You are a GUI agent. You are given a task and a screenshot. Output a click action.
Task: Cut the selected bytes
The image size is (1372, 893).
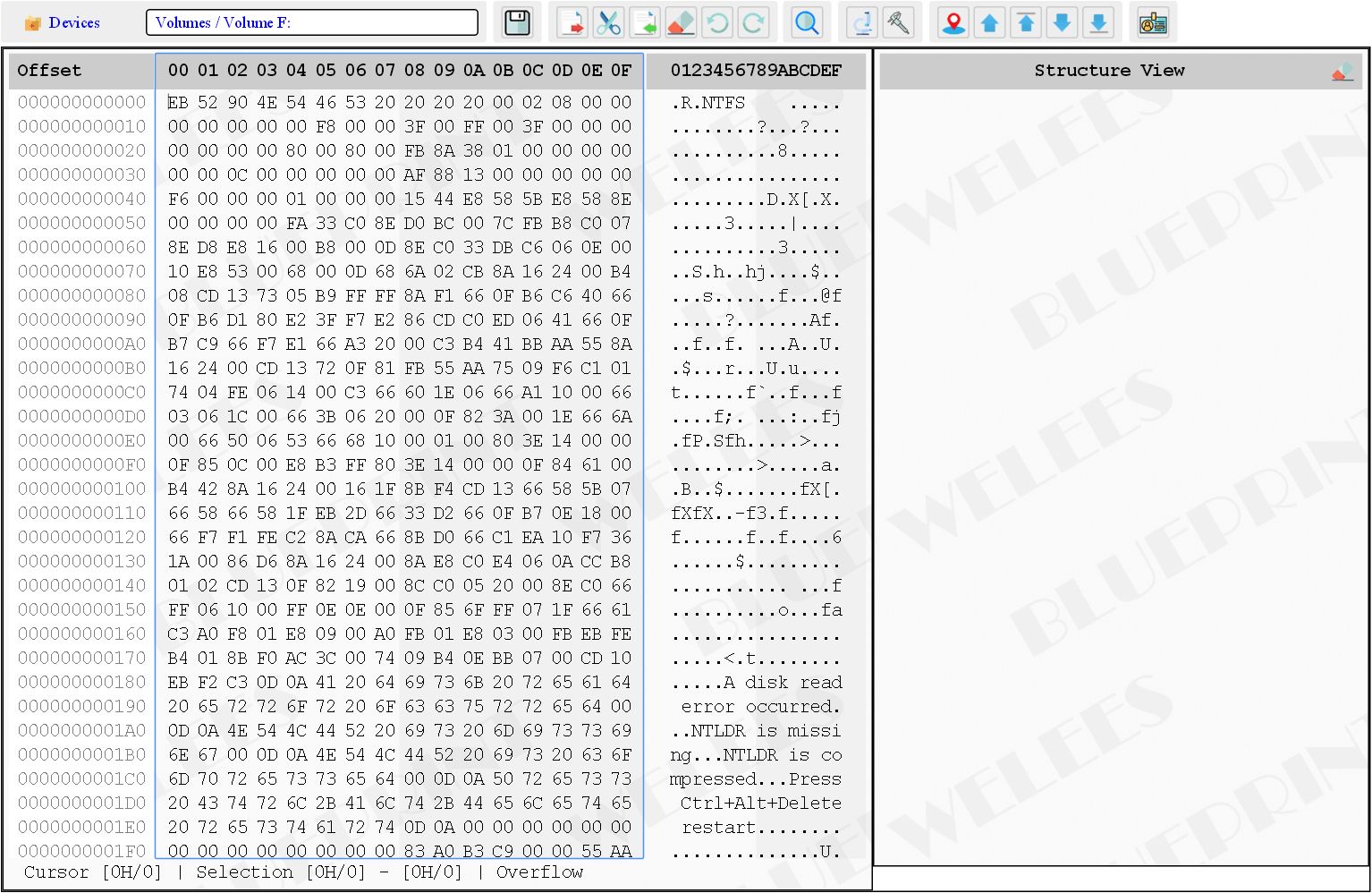610,22
